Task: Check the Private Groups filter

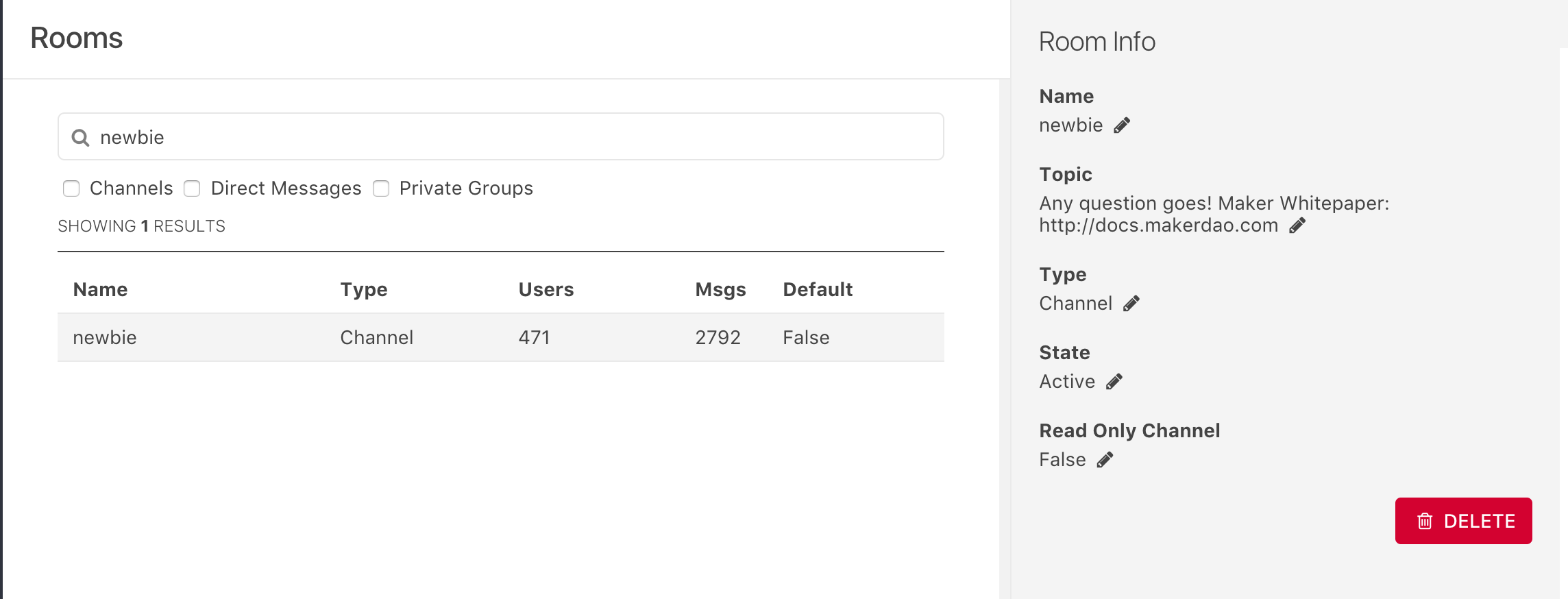Action: click(x=381, y=188)
